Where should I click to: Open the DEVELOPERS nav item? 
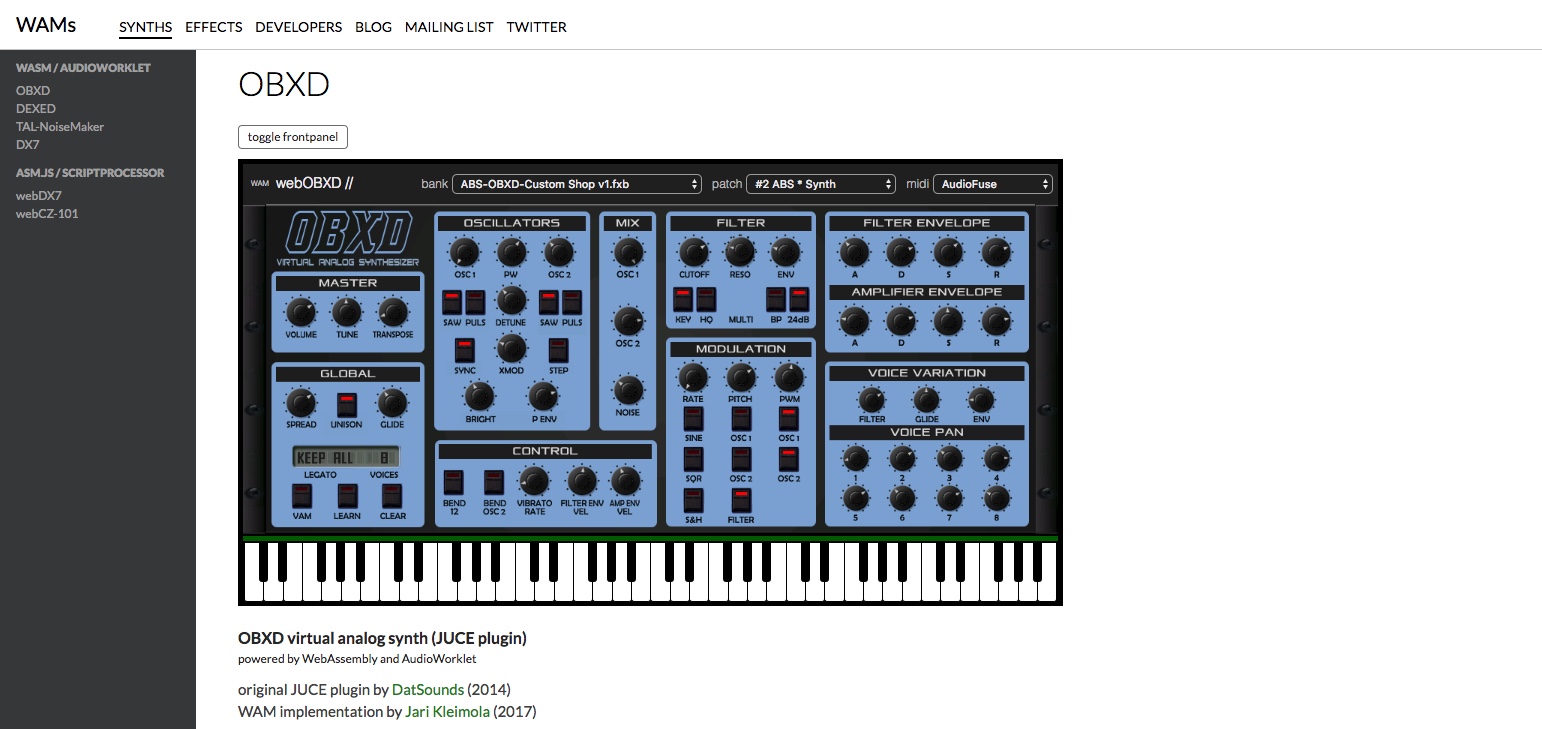pos(298,27)
